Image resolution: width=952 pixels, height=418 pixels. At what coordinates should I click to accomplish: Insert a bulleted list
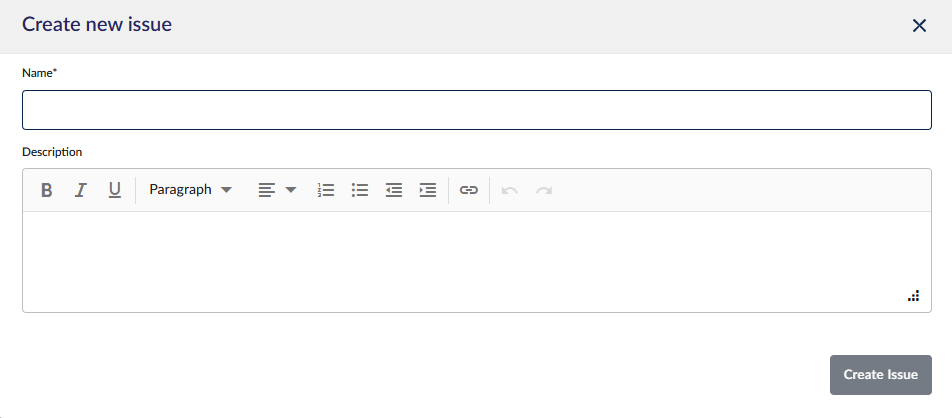coord(360,190)
